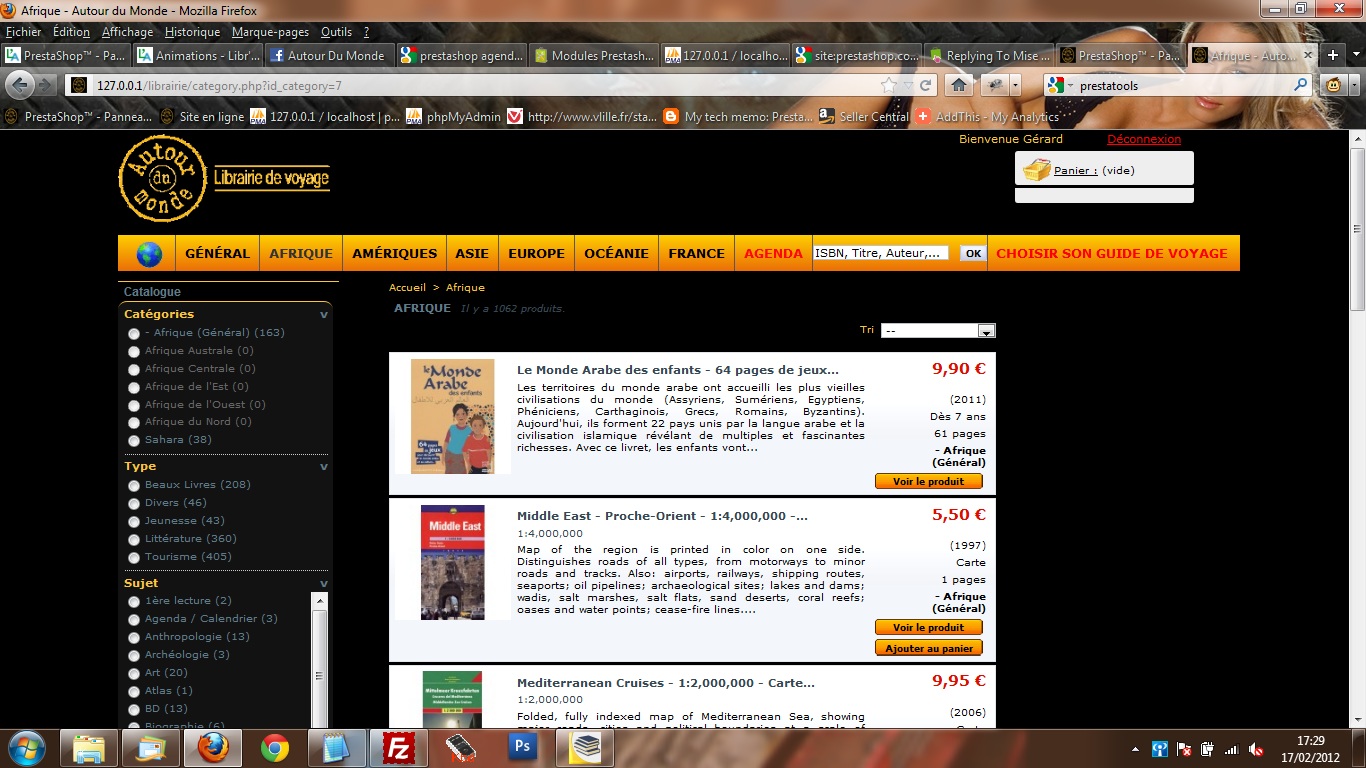
Task: Click Mediterranean Cruises product title
Action: 666,683
